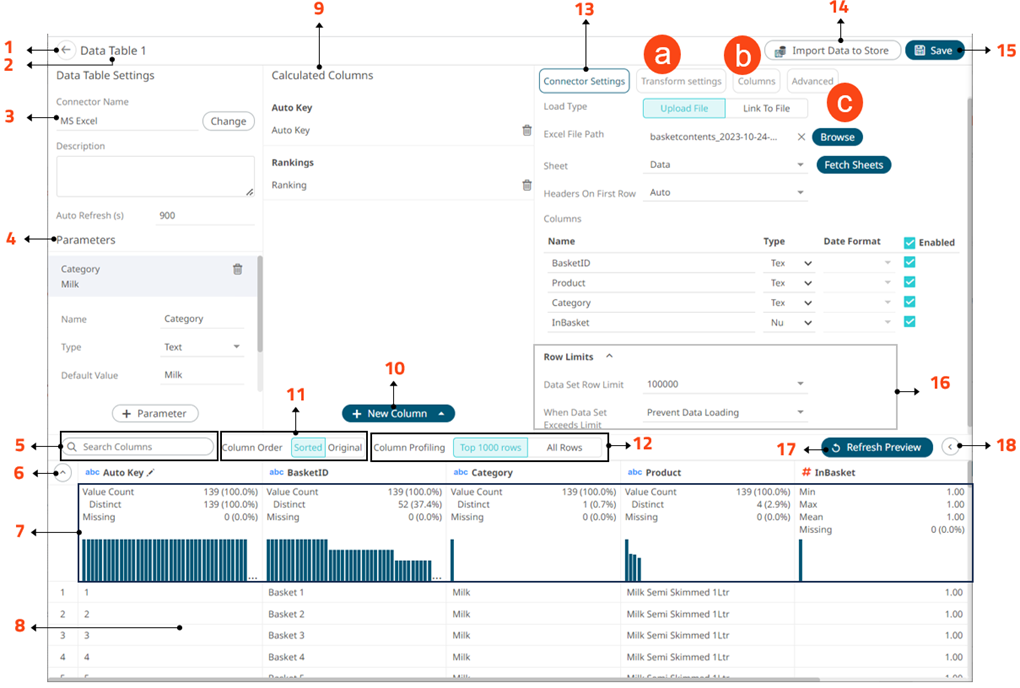The height and width of the screenshot is (688, 1020).
Task: Click the connector settings panel scrollbar
Action: click(x=969, y=260)
